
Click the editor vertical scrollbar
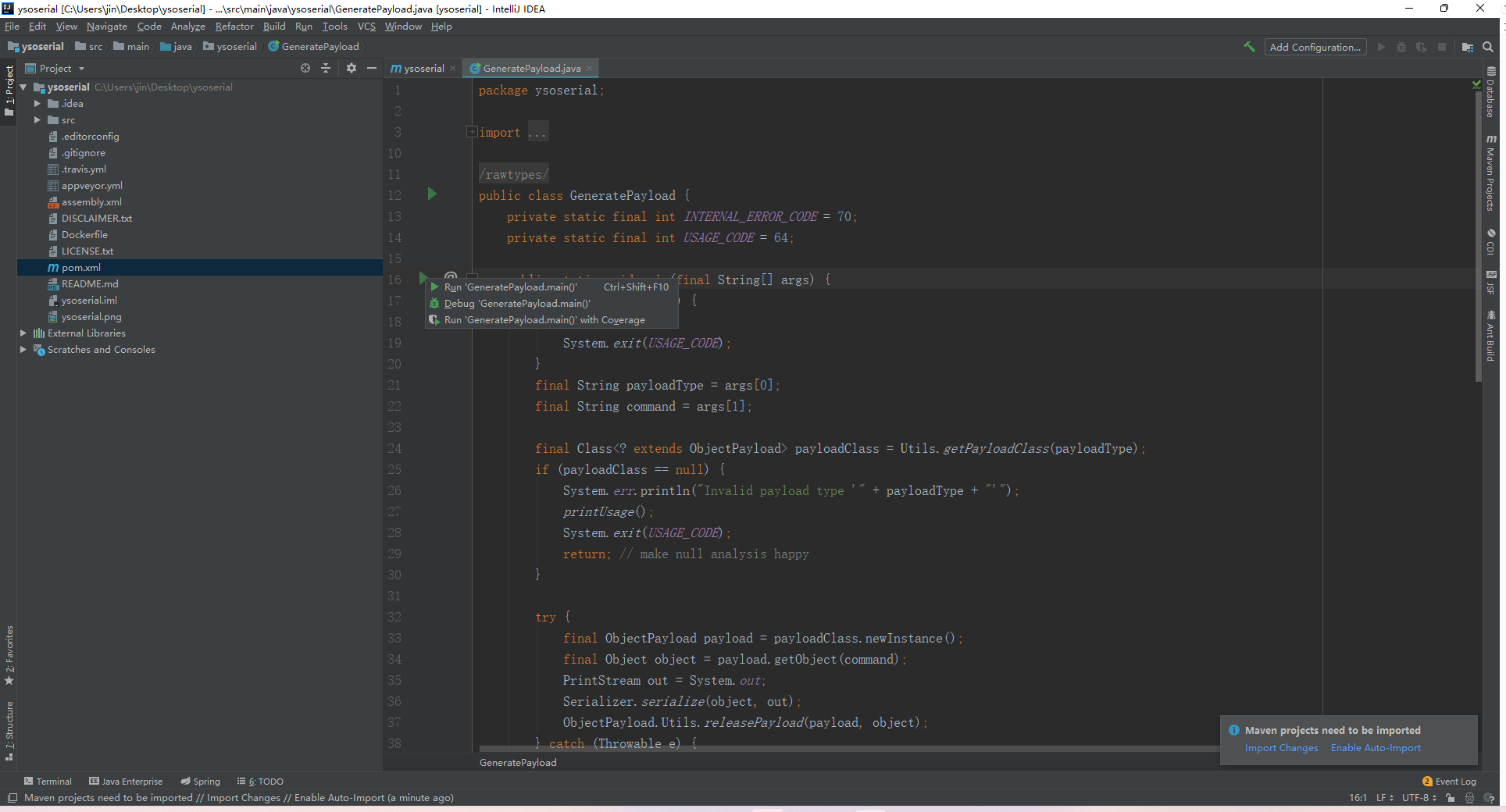tap(1478, 237)
